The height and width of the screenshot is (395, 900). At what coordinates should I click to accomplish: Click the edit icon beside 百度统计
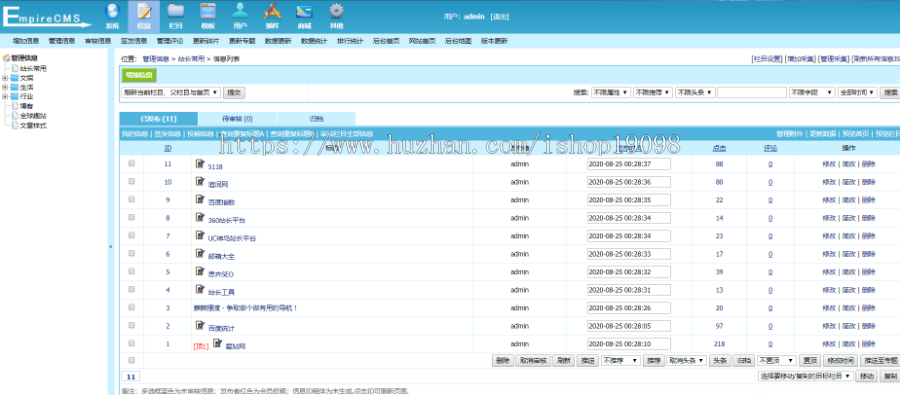(200, 326)
